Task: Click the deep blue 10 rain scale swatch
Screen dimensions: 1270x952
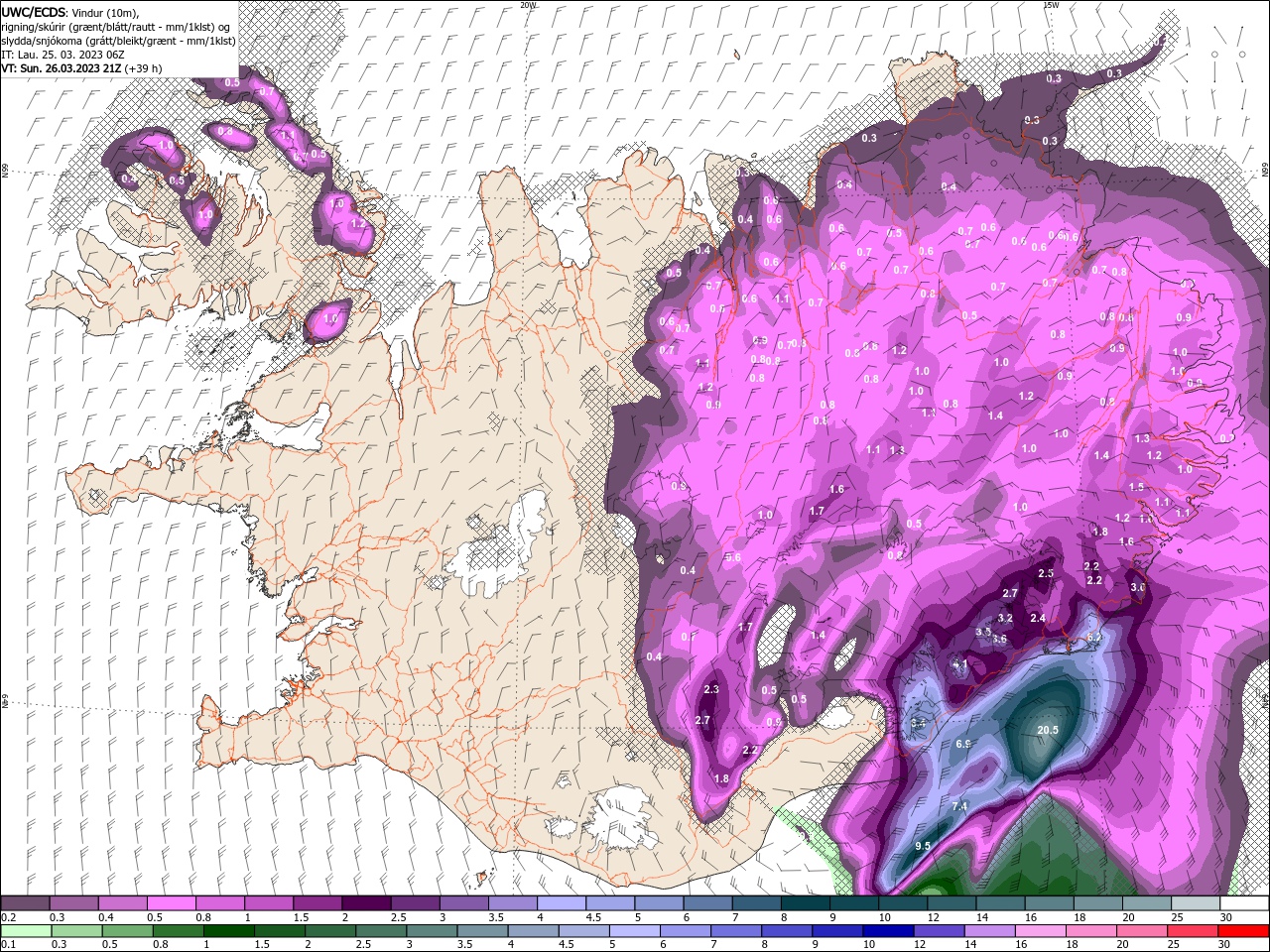Action: point(888,931)
